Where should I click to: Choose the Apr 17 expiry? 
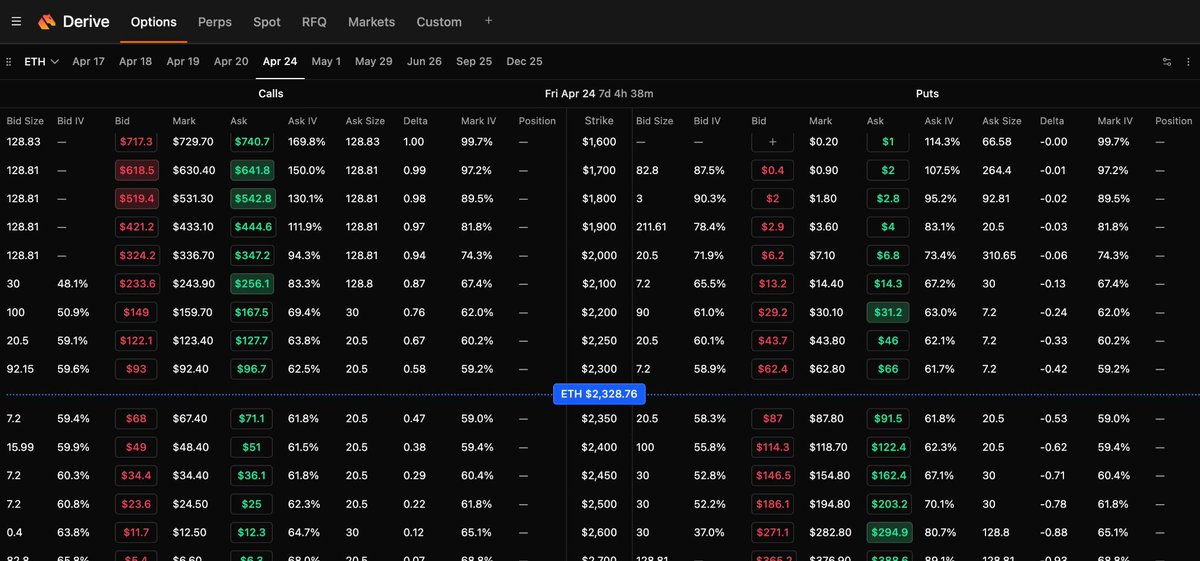pyautogui.click(x=88, y=61)
